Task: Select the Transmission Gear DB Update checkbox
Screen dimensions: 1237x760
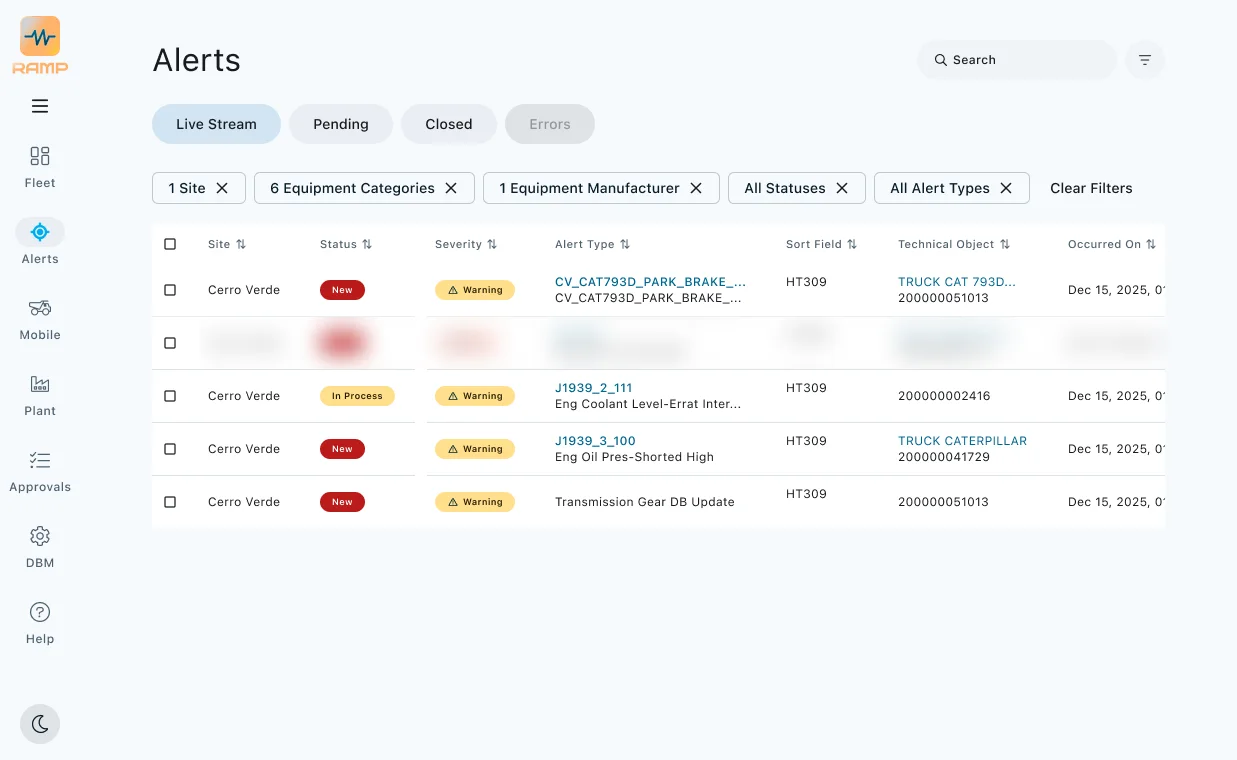Action: [x=170, y=502]
